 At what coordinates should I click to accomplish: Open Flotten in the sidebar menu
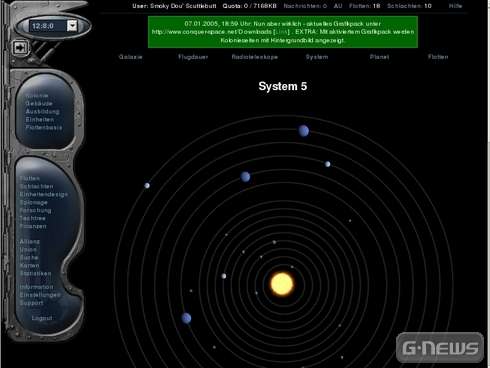click(30, 178)
